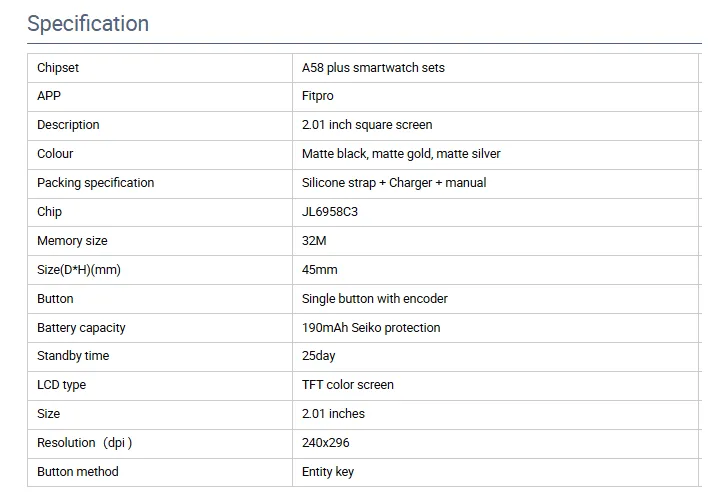Click the 32M memory value
The height and width of the screenshot is (499, 721).
tap(314, 241)
